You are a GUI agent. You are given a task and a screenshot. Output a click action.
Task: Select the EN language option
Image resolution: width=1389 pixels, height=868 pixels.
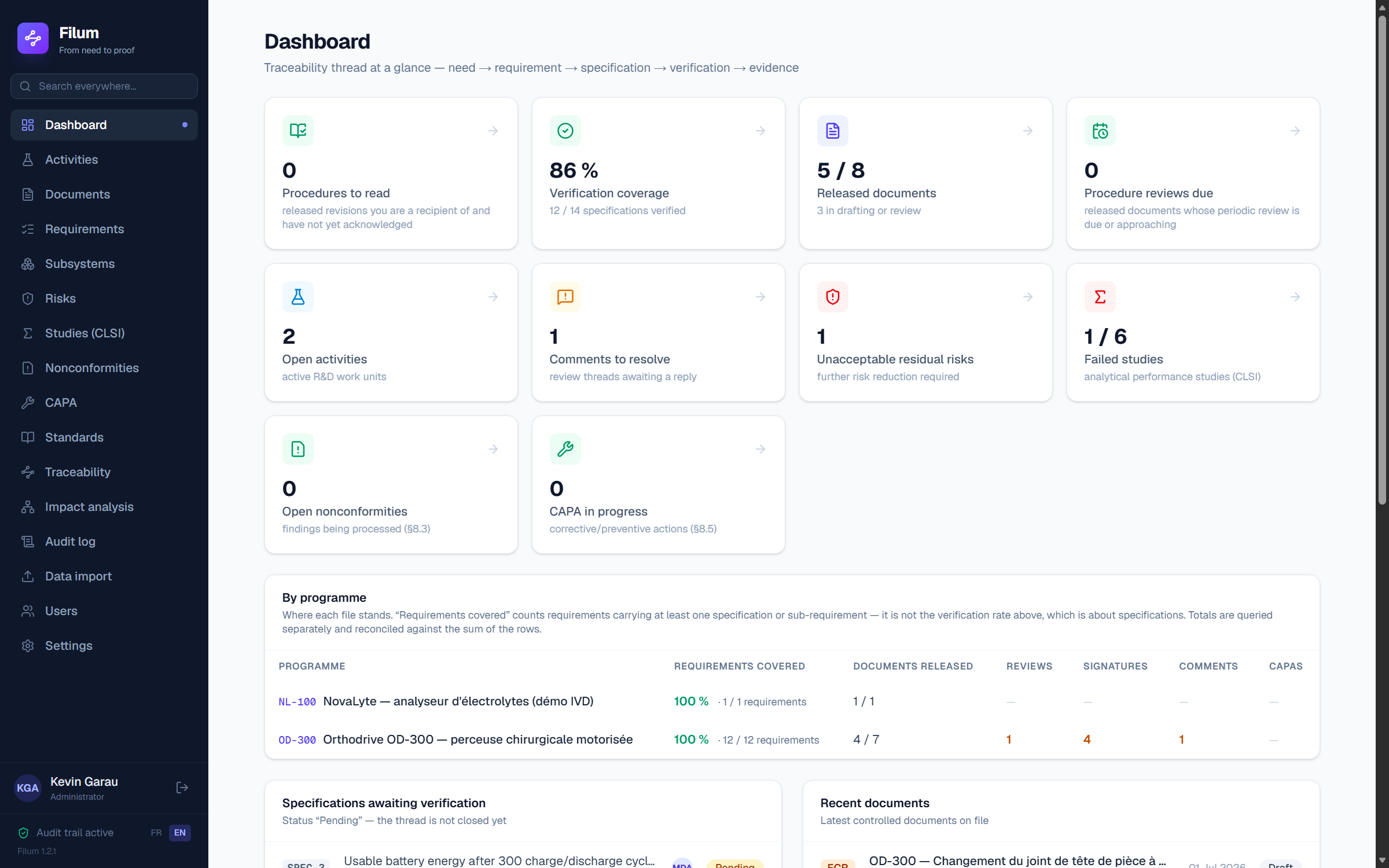pos(180,833)
